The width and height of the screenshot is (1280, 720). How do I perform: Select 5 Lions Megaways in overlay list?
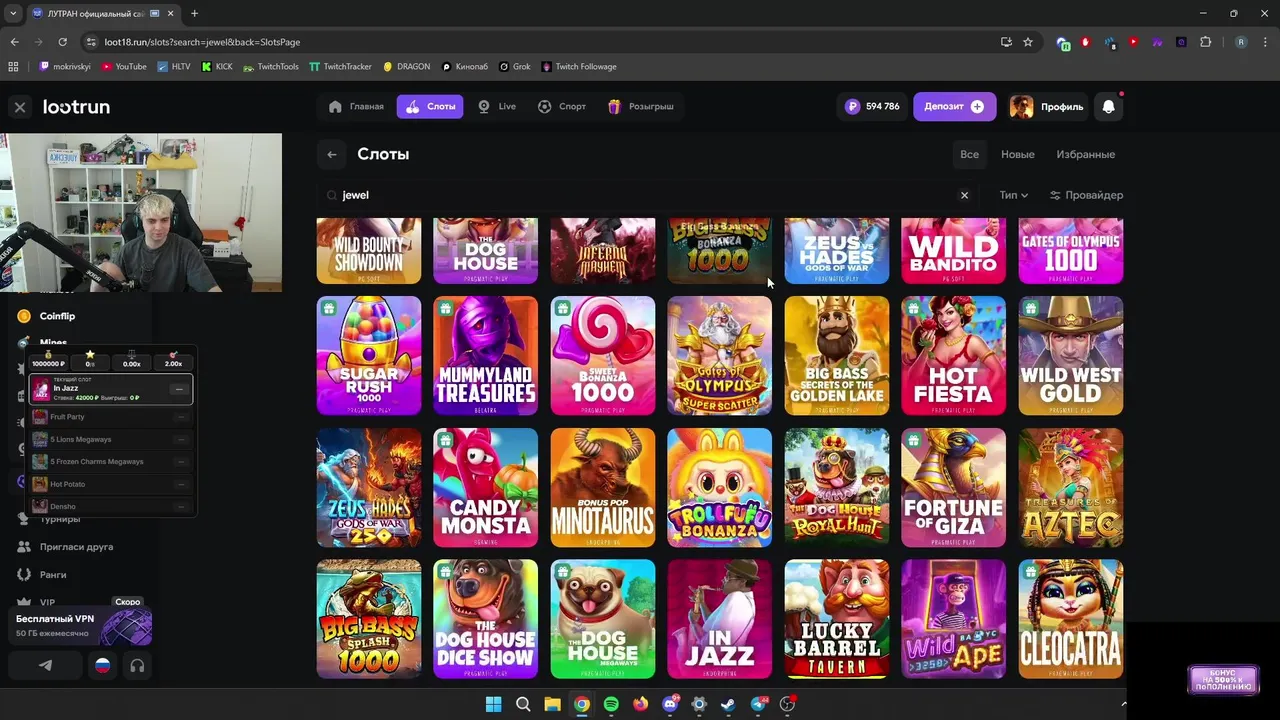click(110, 439)
